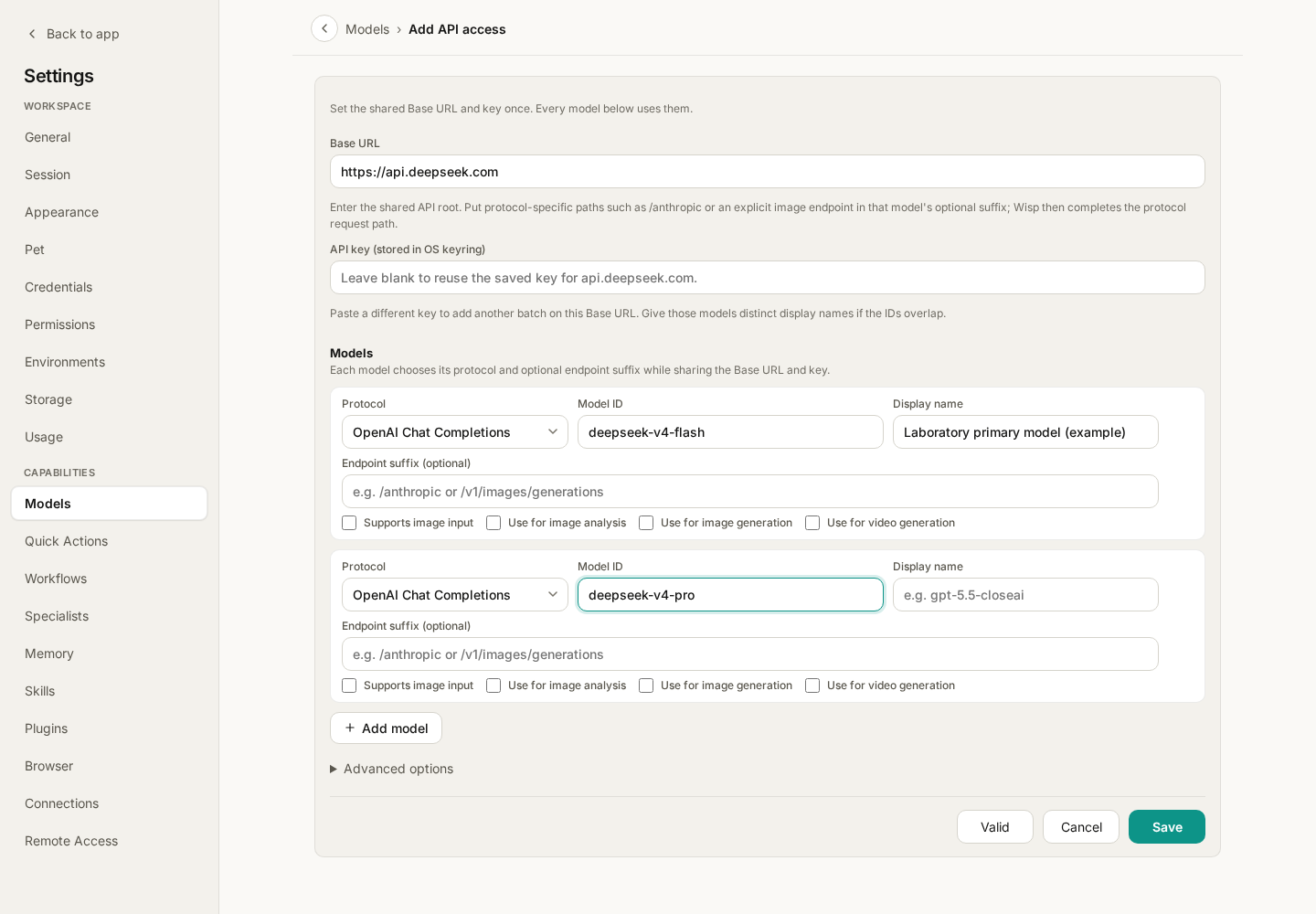Click Endpoint suffix field for deepseek-v4-pro
Viewport: 1316px width, 914px height.
[750, 654]
